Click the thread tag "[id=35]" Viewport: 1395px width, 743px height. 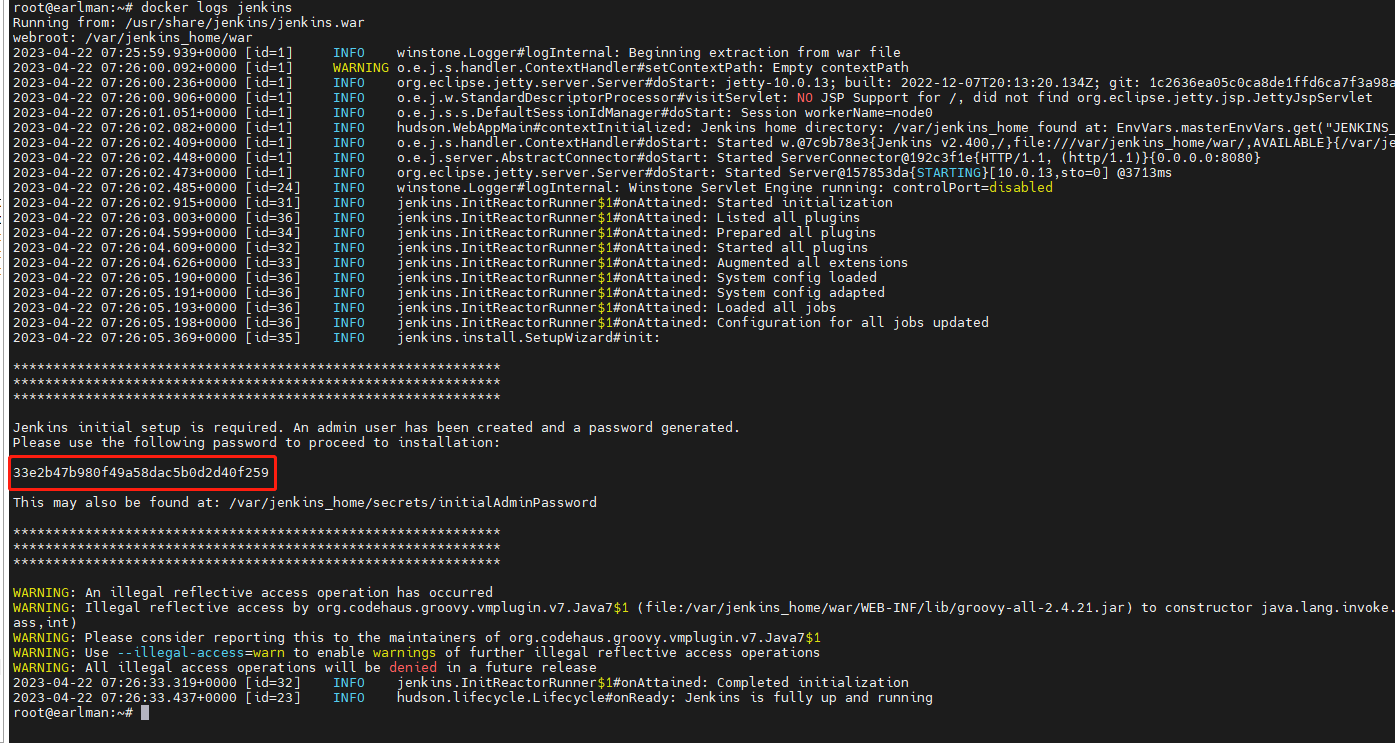pos(272,338)
